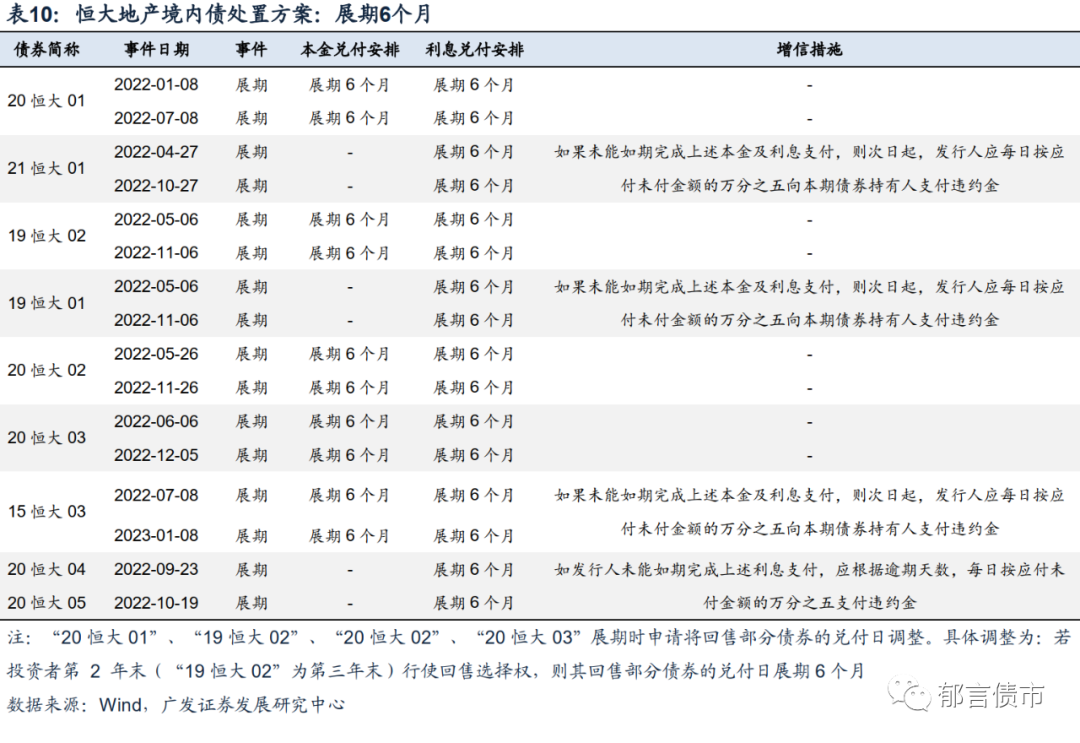Select bond name '20 恒大 02'
This screenshot has width=1080, height=743.
pyautogui.click(x=46, y=370)
